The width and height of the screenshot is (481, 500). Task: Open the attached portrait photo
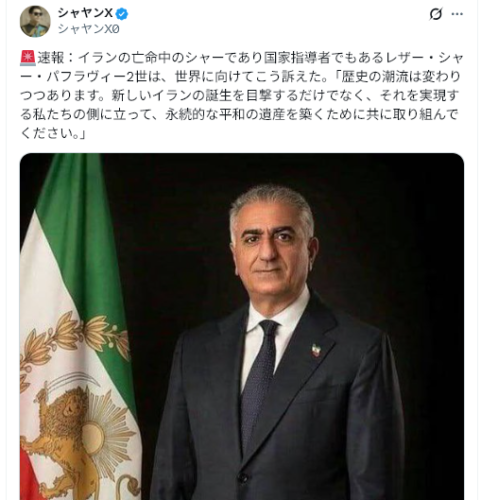tap(242, 327)
